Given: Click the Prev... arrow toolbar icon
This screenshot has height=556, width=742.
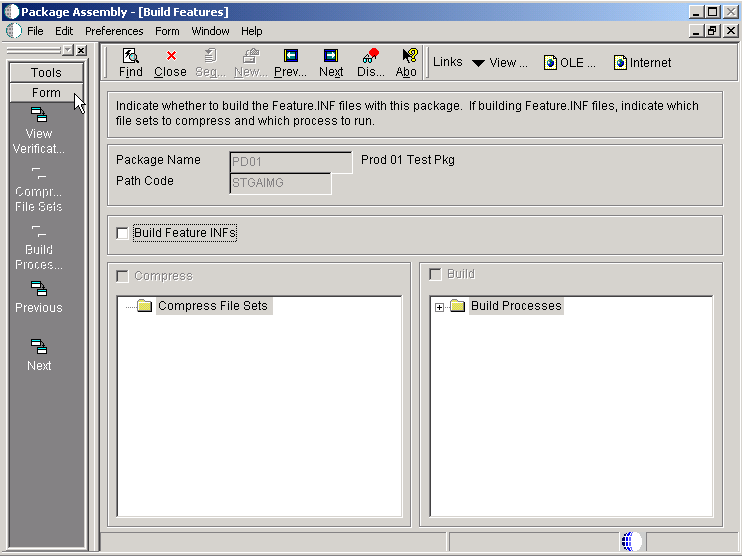Looking at the screenshot, I should pos(291,56).
